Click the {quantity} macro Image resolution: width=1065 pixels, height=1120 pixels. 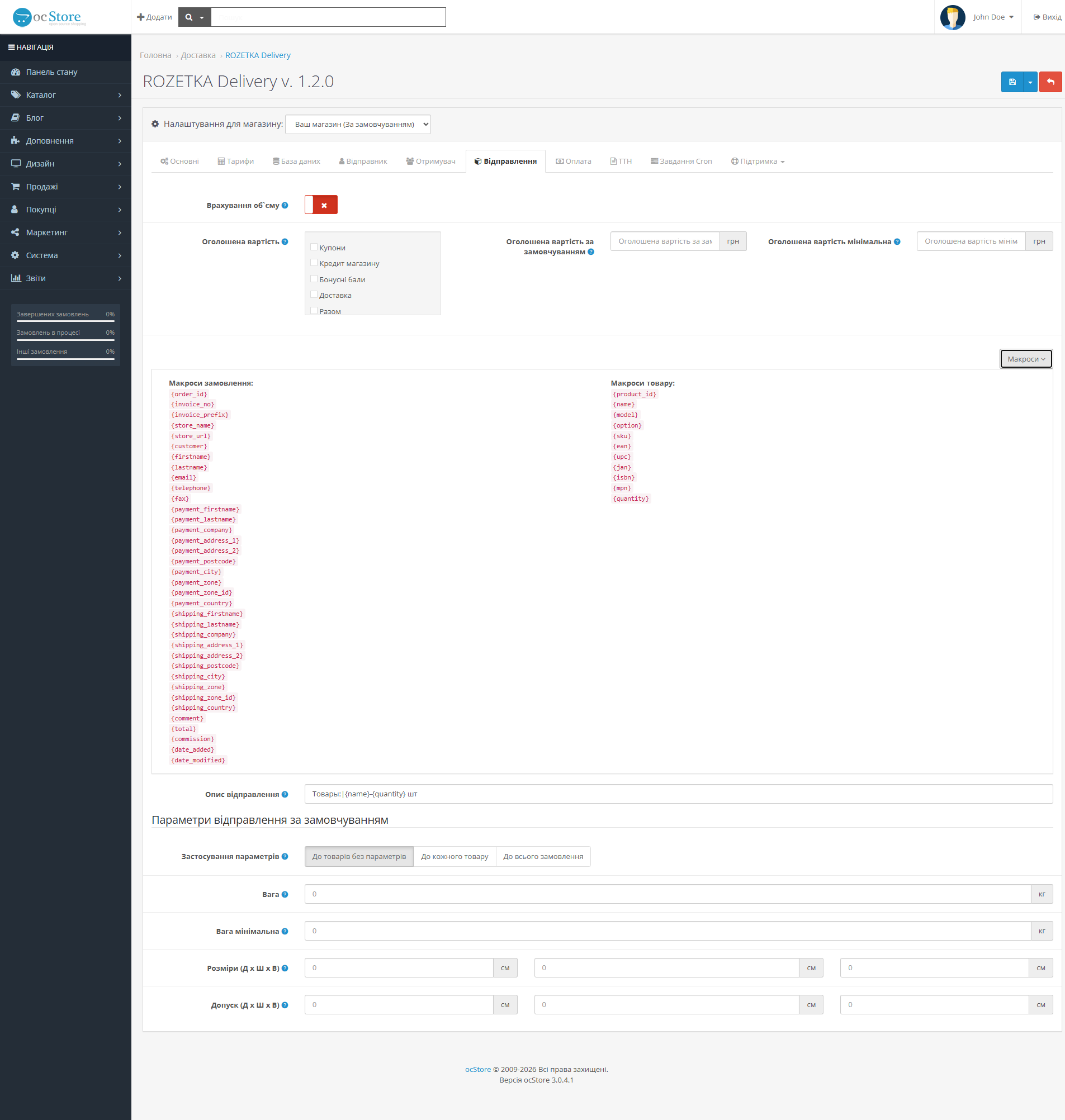click(631, 499)
